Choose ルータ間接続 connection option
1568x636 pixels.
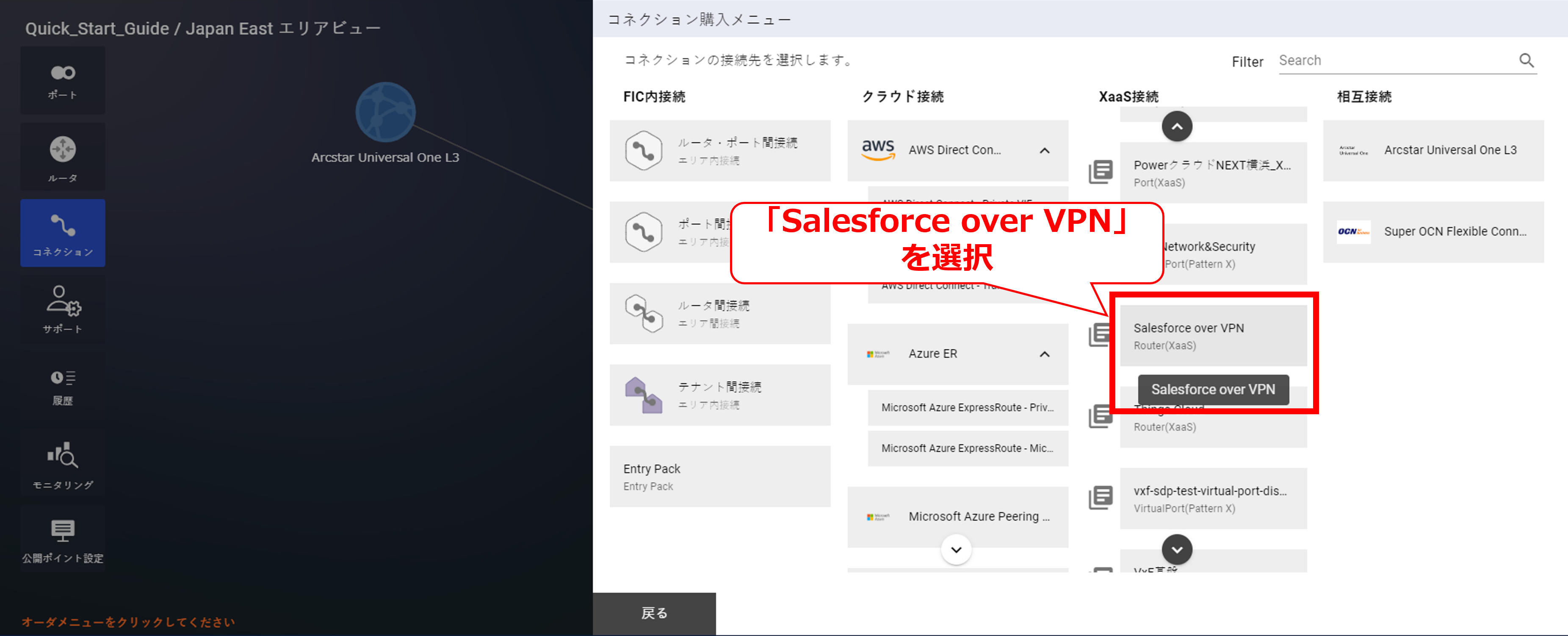tap(720, 313)
